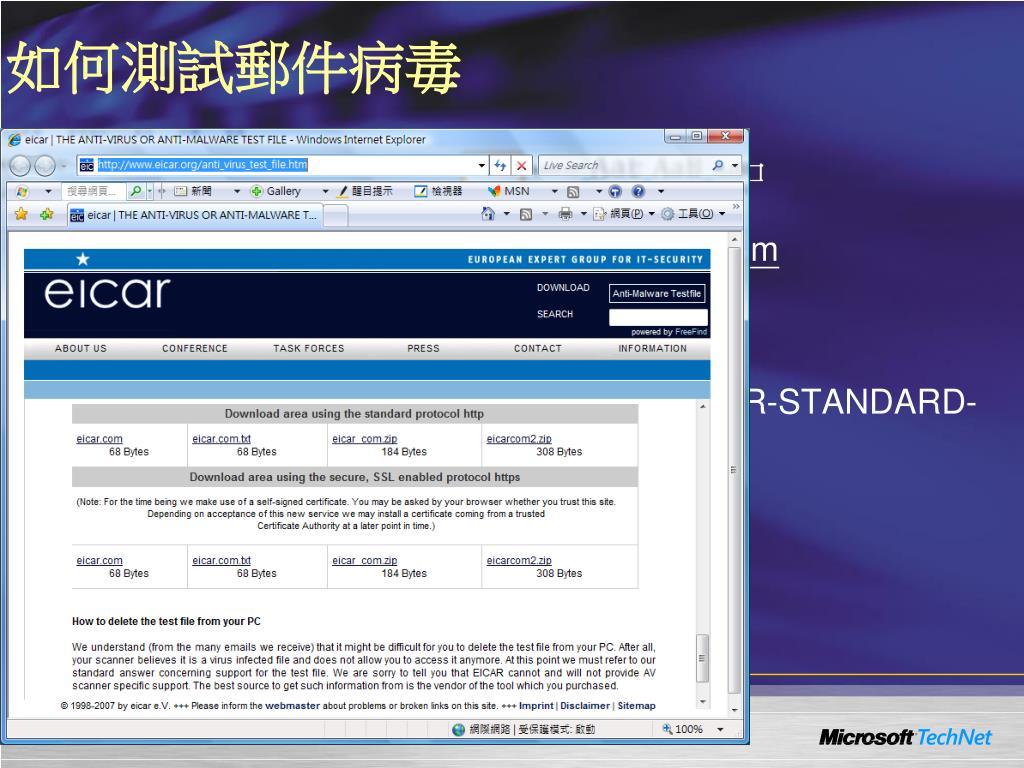The width and height of the screenshot is (1024, 768).
Task: Click the Home icon in command bar
Action: pyautogui.click(x=488, y=214)
